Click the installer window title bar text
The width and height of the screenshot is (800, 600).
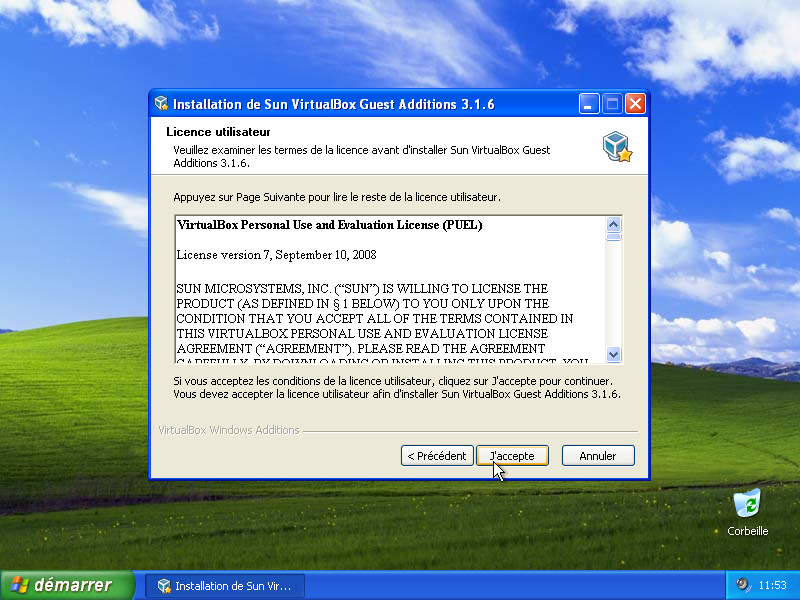click(x=333, y=104)
